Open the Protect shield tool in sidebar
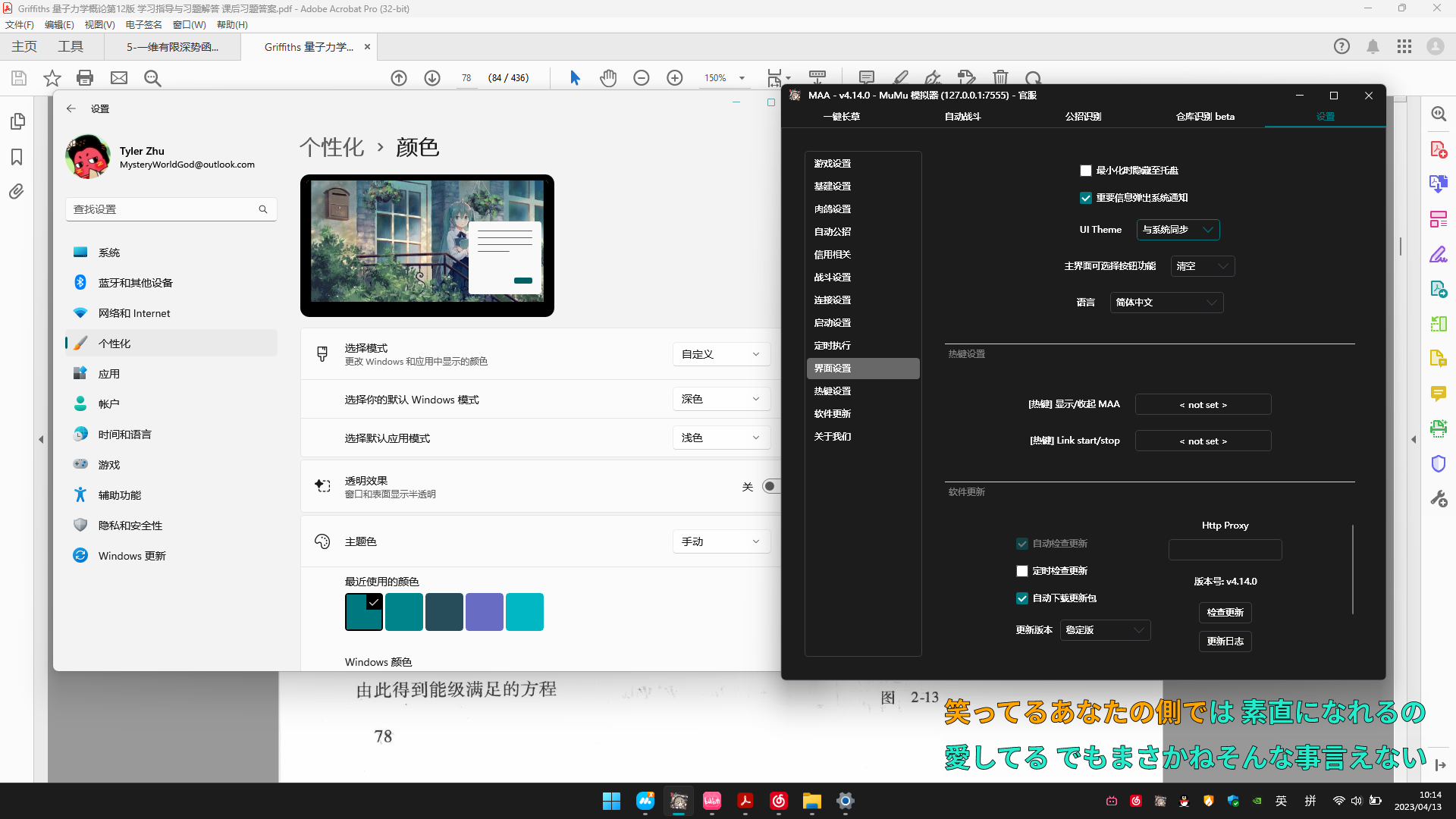 pos(1439,463)
